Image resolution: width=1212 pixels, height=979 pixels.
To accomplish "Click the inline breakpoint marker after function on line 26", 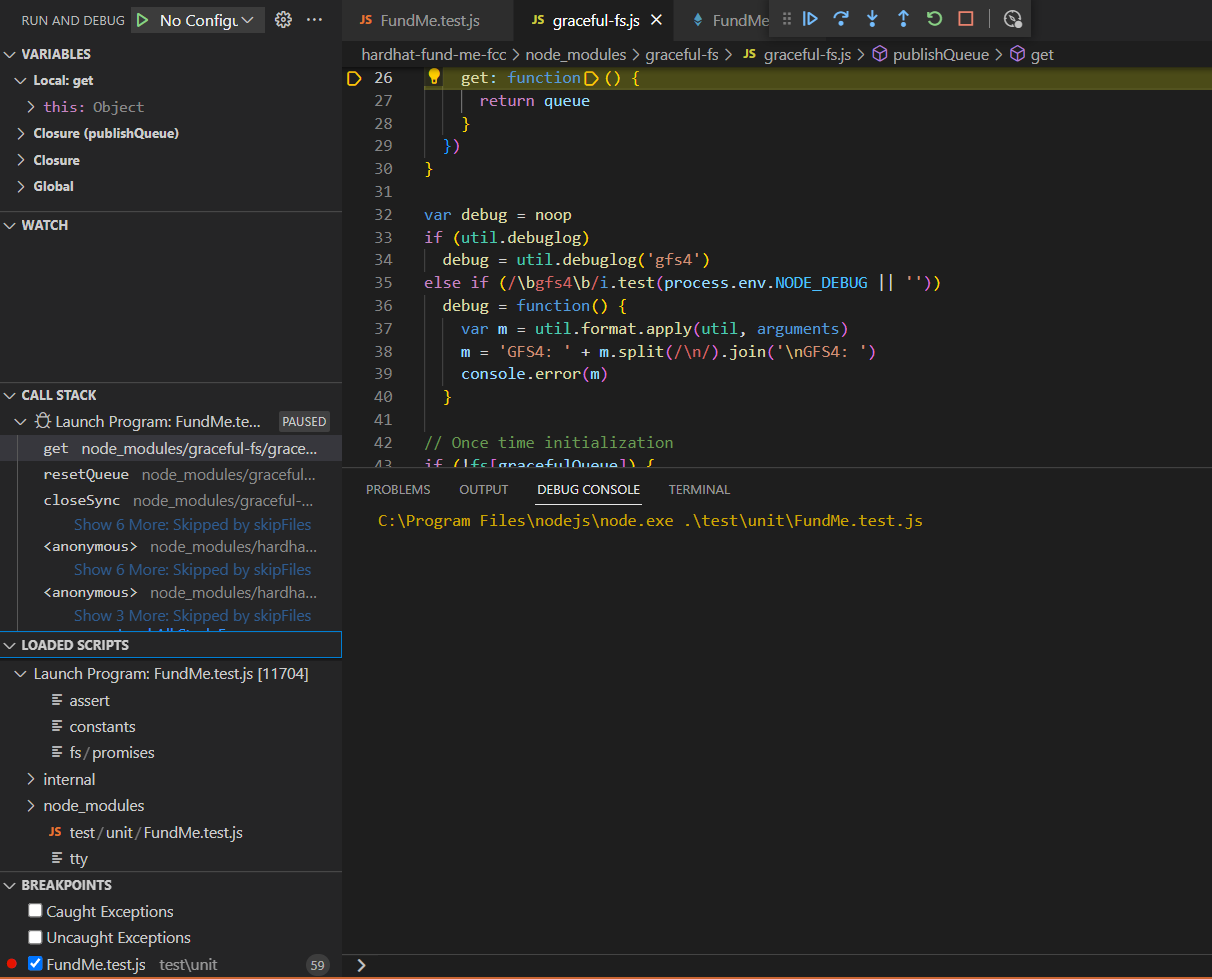I will (x=590, y=78).
